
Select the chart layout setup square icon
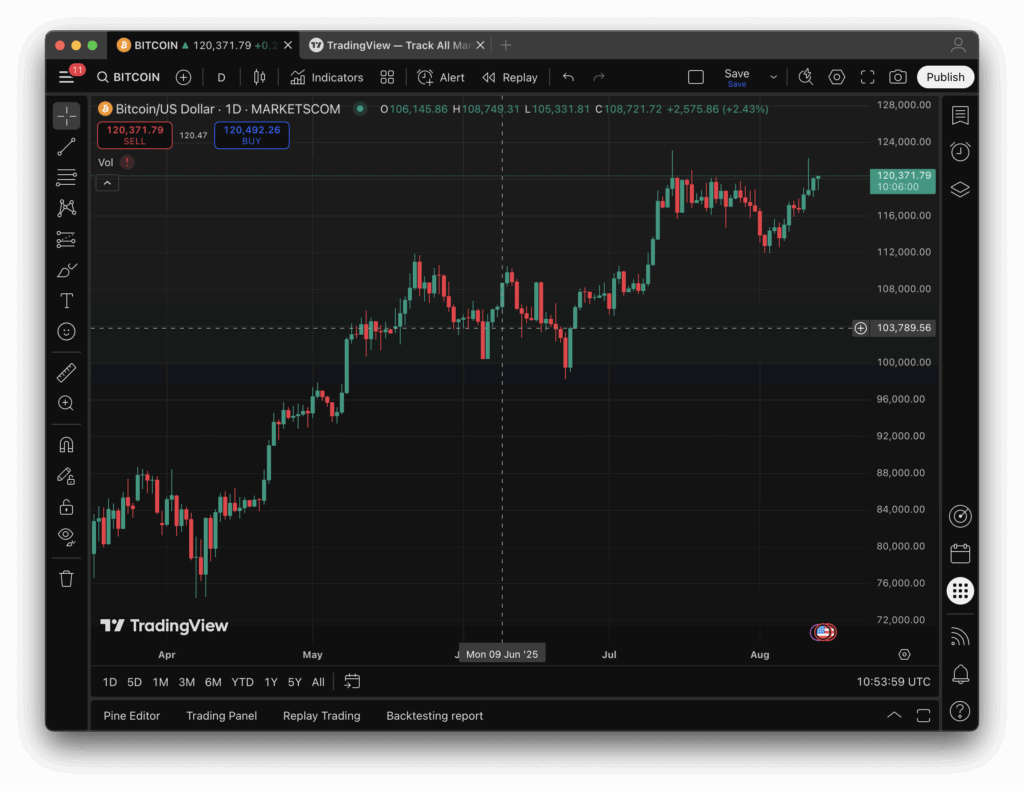696,77
